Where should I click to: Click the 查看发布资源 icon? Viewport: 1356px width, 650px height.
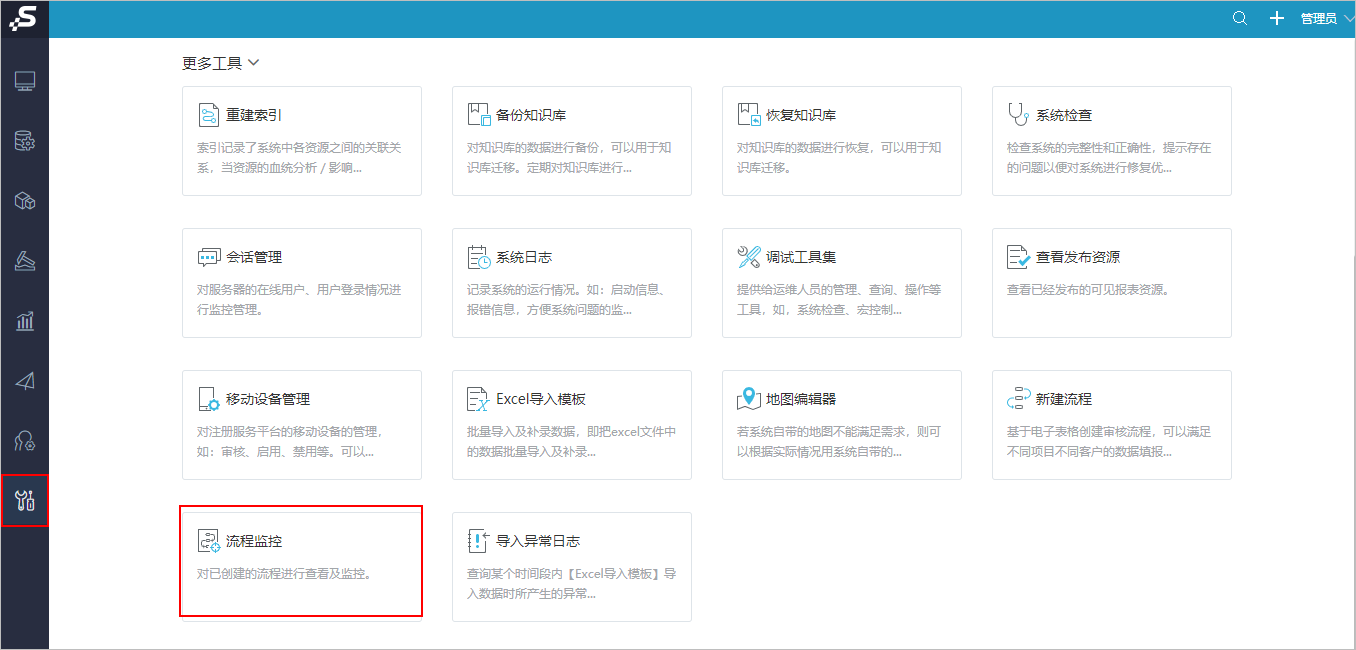coord(1018,257)
